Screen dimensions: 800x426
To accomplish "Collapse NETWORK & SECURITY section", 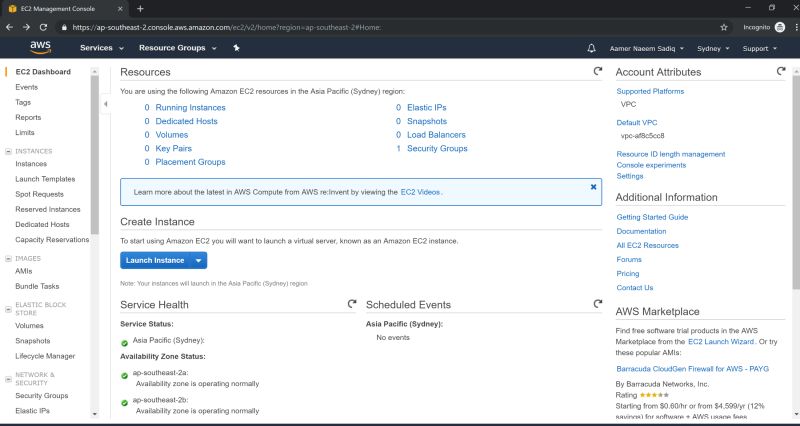I will [x=8, y=379].
